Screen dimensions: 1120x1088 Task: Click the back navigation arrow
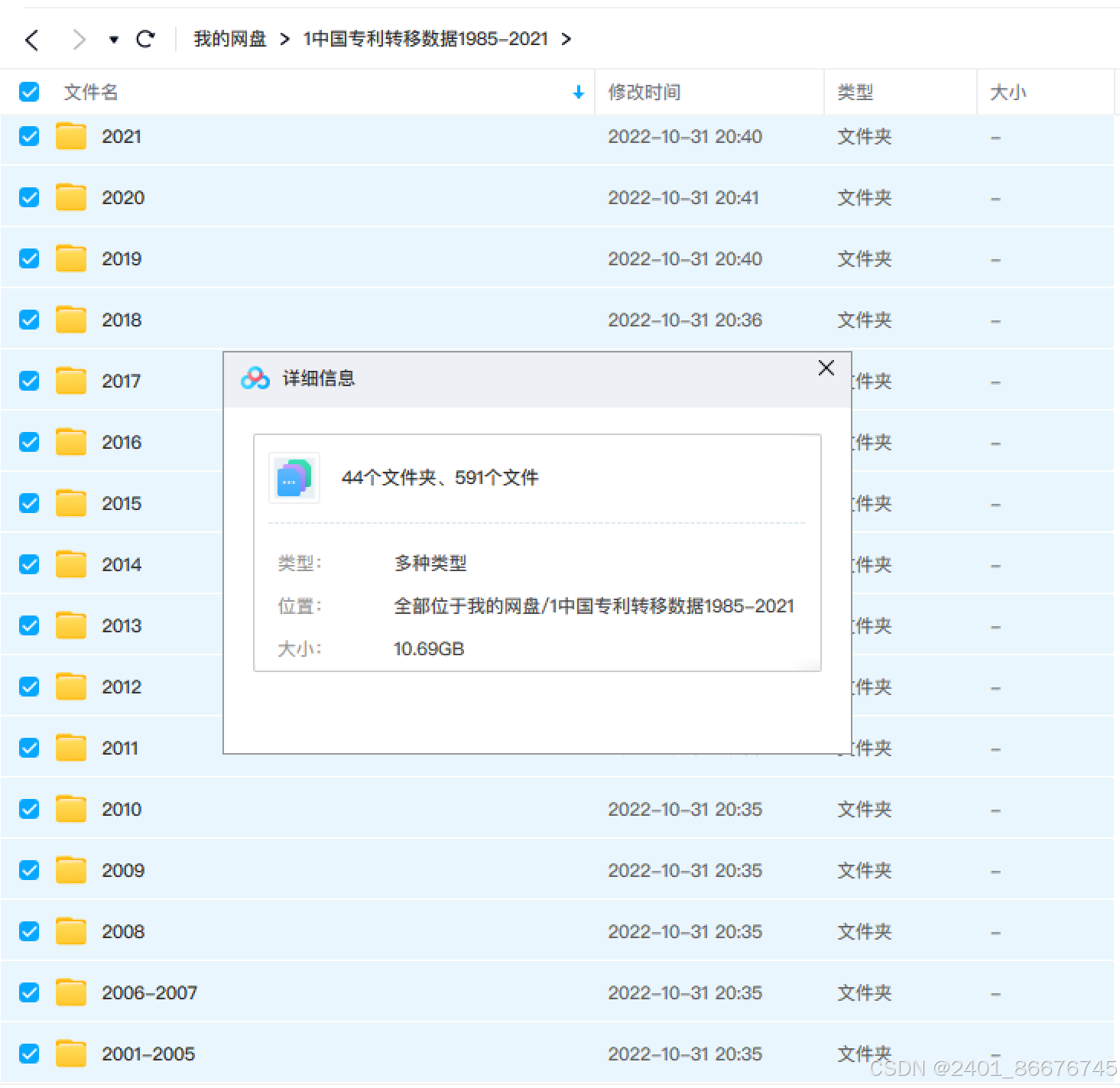coord(31,39)
